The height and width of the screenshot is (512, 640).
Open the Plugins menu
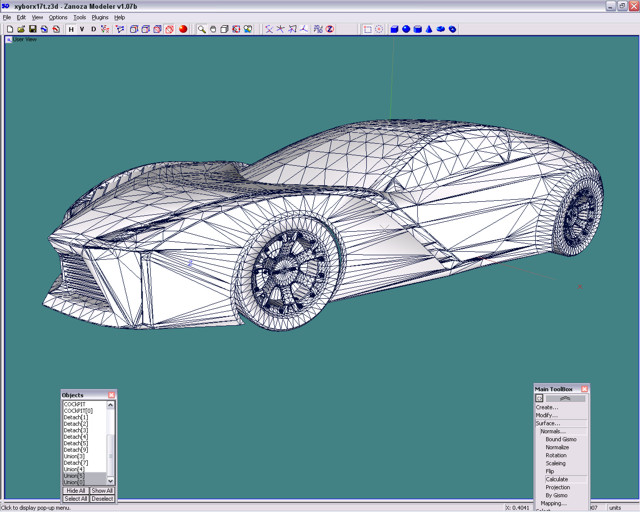click(100, 17)
